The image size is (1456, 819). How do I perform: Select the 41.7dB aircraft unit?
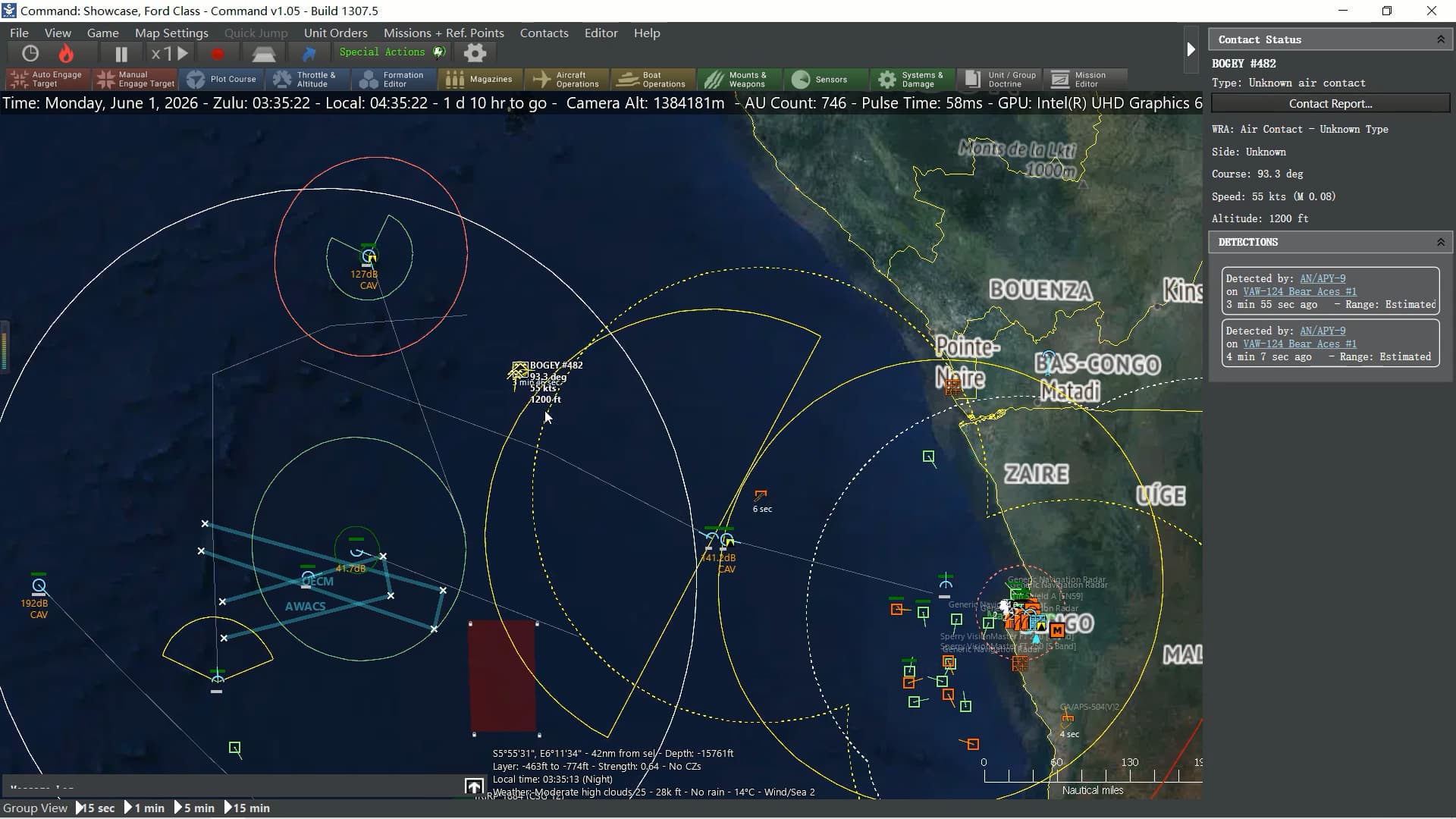(x=356, y=551)
